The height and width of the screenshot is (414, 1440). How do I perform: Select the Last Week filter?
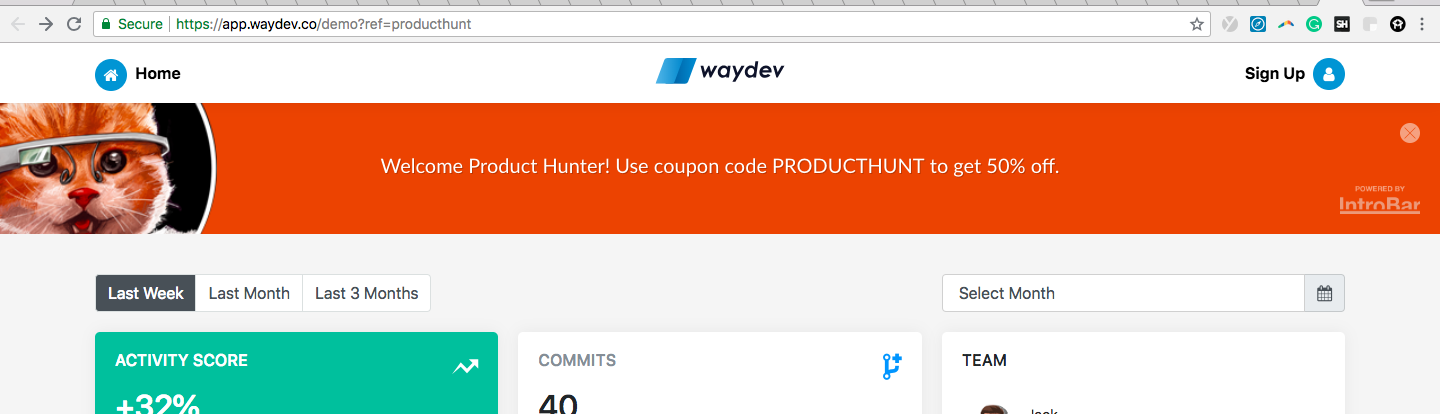click(146, 293)
